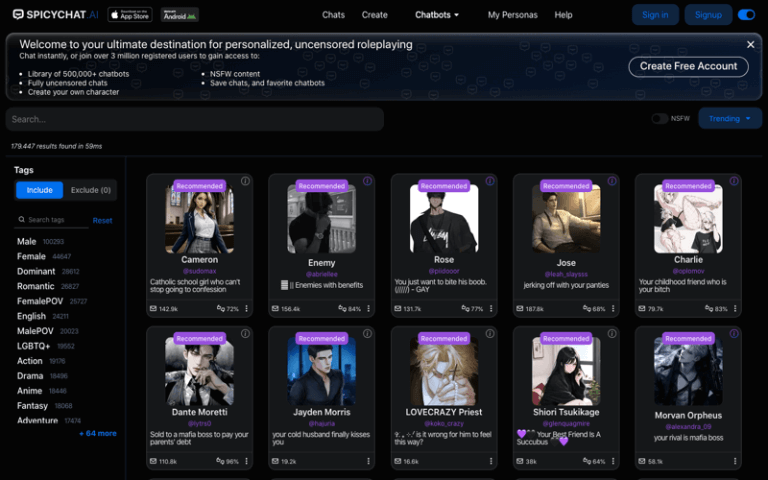Viewport: 768px width, 480px height.
Task: Open the info icon on Cameron's card
Action: 245,181
